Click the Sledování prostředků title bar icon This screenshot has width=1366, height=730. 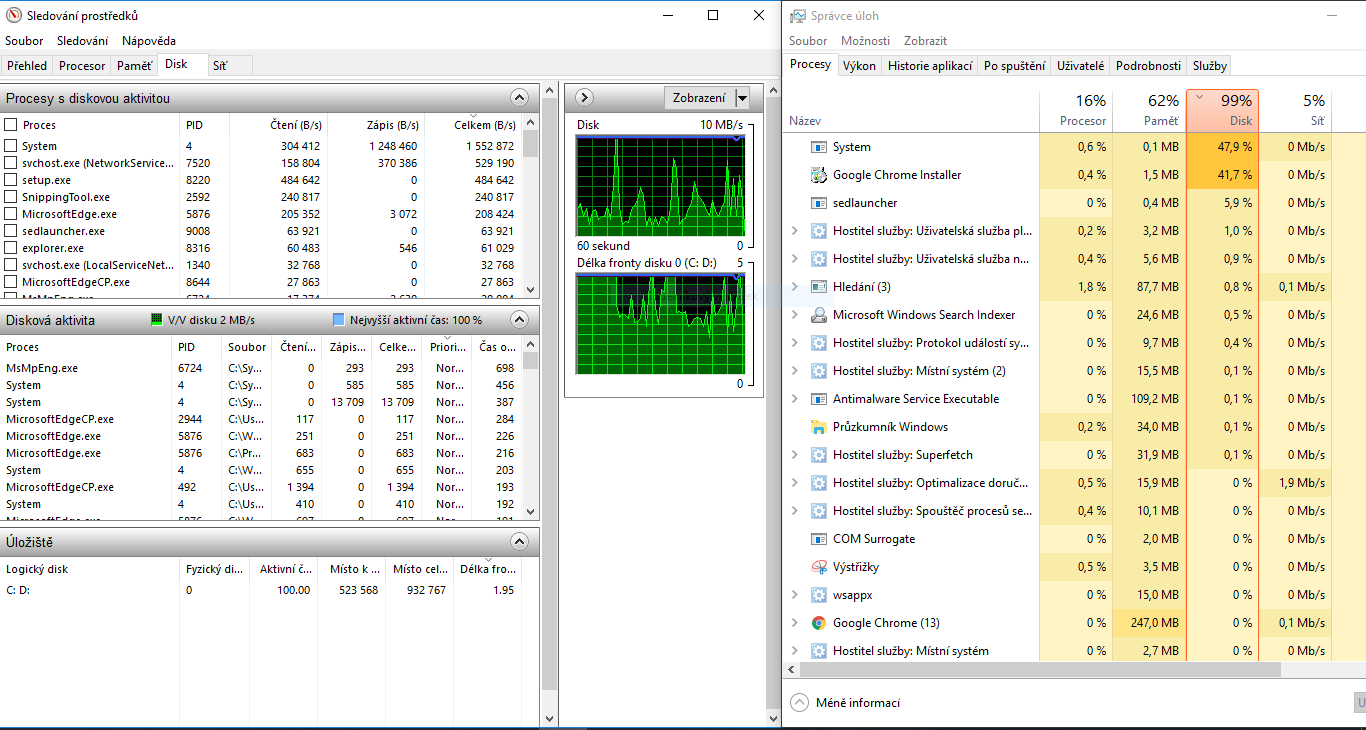pyautogui.click(x=14, y=15)
